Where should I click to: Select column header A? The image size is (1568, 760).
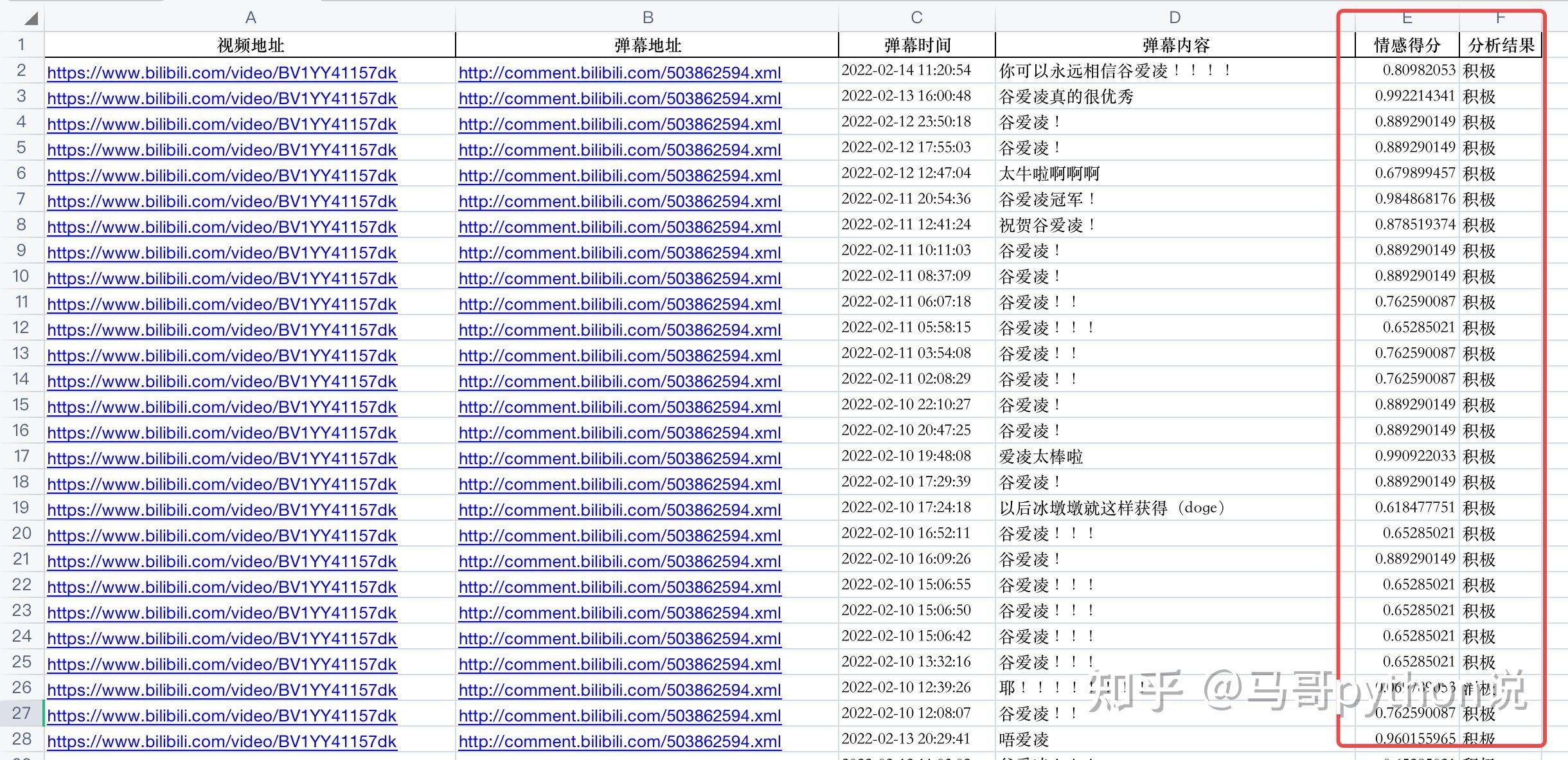(x=249, y=17)
